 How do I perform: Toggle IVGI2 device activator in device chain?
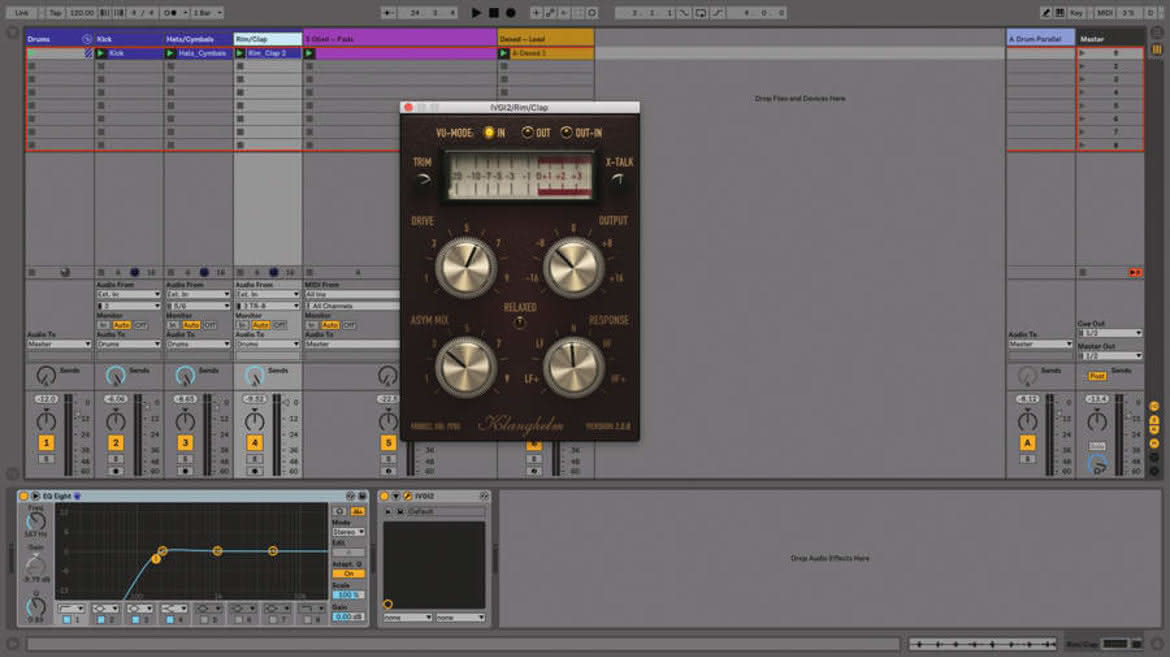[x=384, y=496]
